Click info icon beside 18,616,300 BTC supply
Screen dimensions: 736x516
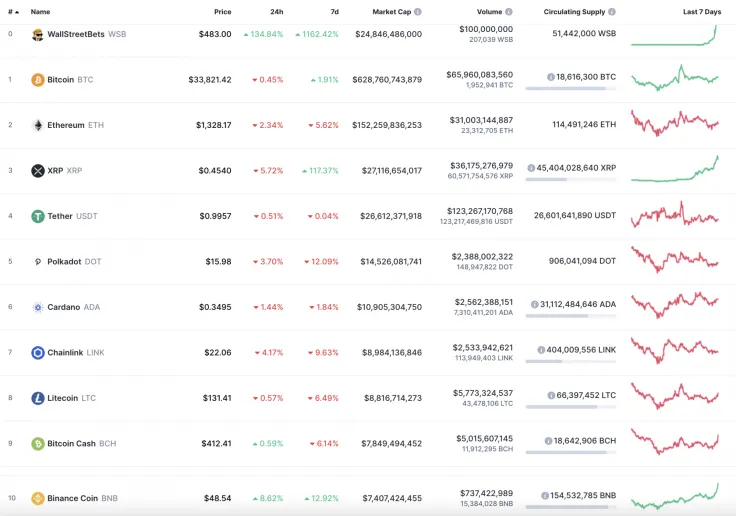tap(551, 77)
